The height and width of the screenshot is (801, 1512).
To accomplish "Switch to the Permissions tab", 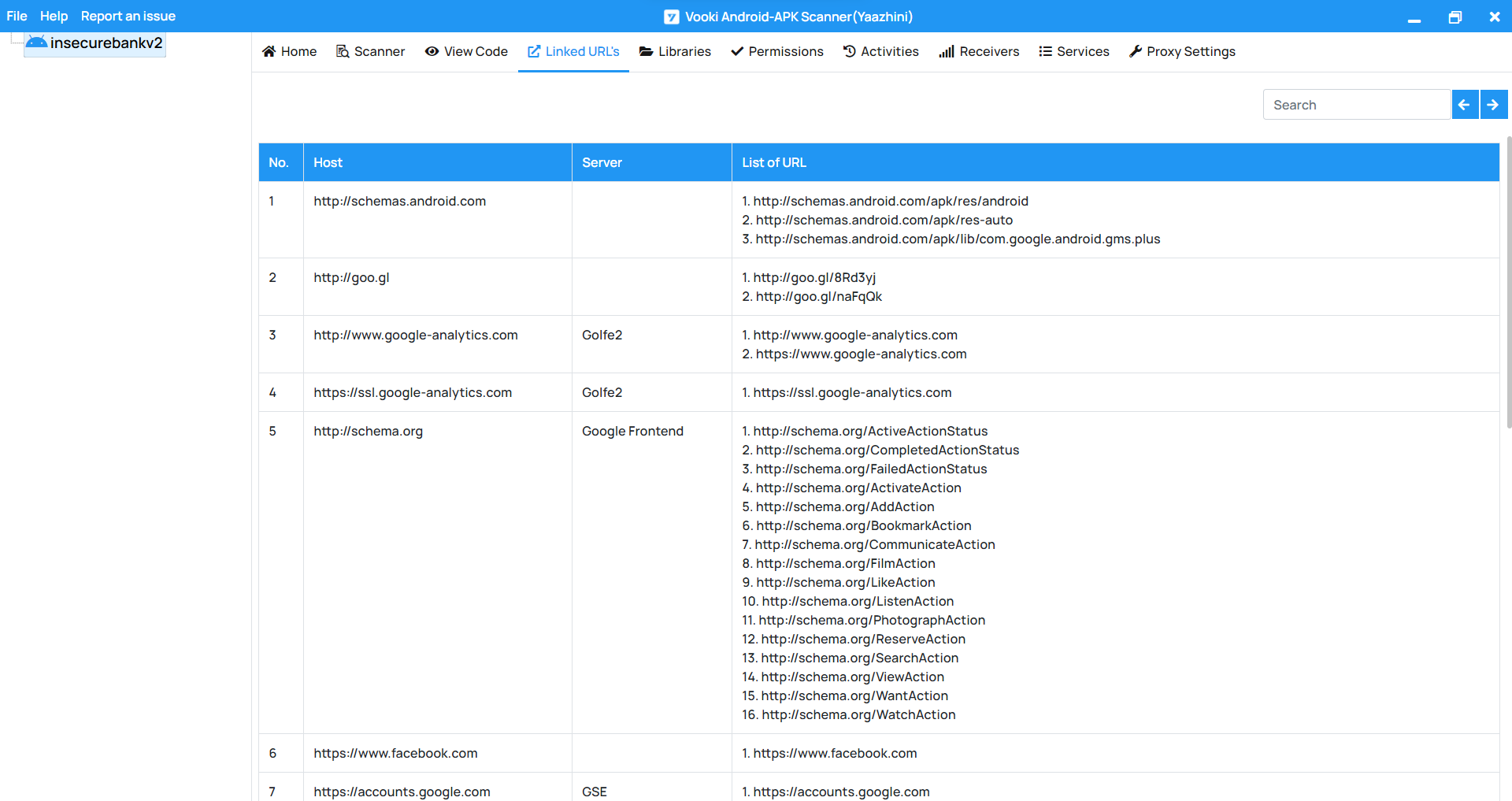I will [777, 51].
